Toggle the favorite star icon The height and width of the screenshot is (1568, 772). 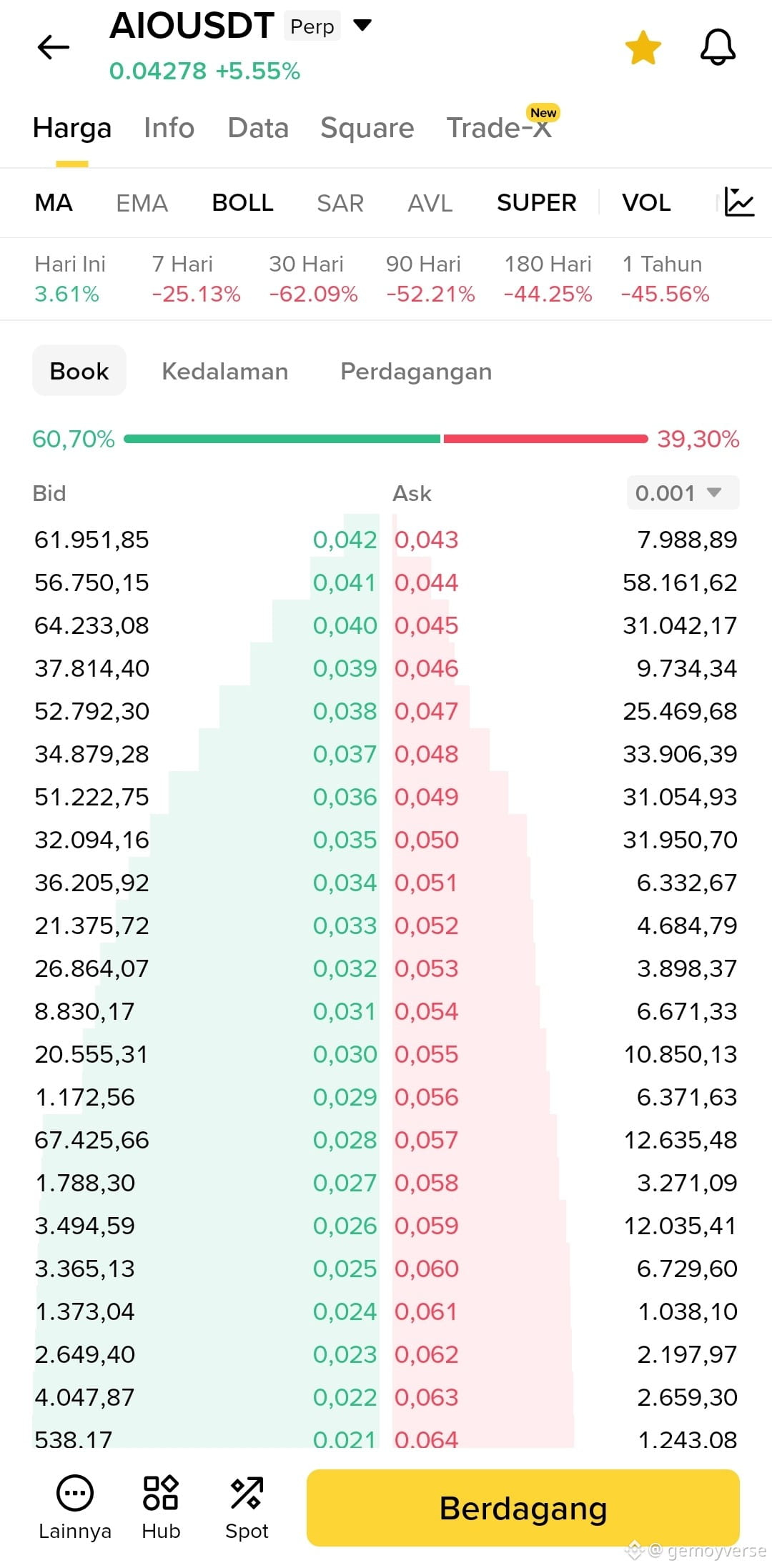[643, 48]
